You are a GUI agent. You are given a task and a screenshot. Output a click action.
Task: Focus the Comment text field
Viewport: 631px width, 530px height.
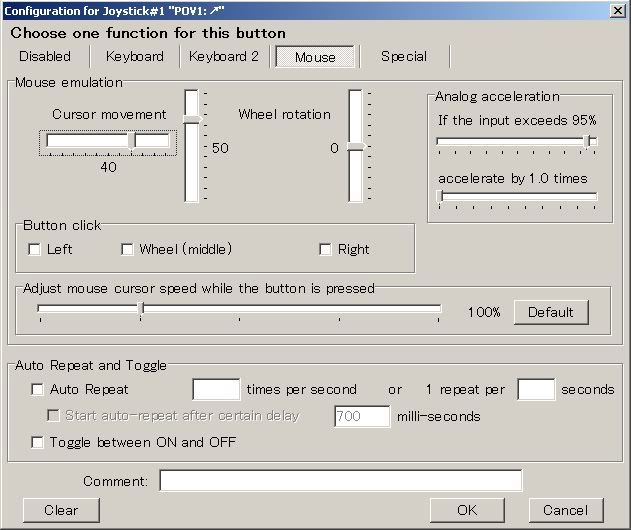coord(341,480)
